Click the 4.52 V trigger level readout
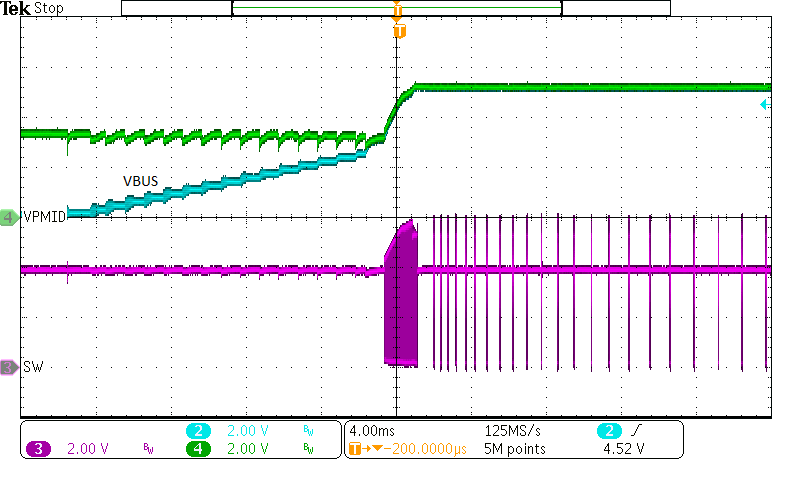The height and width of the screenshot is (480, 800). [x=624, y=449]
